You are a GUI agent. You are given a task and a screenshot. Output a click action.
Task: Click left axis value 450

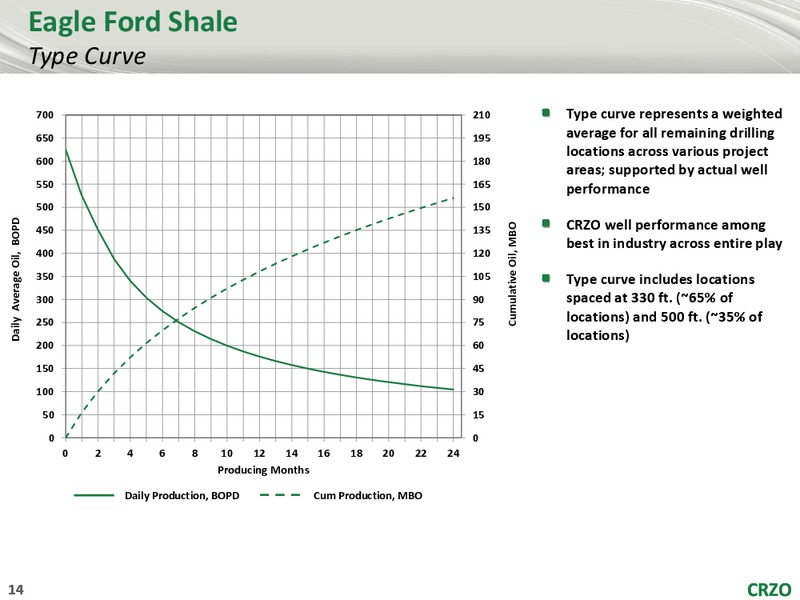[x=45, y=230]
